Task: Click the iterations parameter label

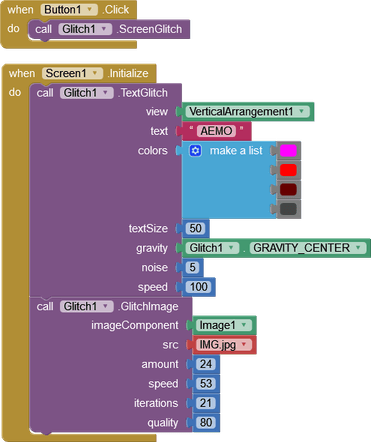Action: [156, 403]
